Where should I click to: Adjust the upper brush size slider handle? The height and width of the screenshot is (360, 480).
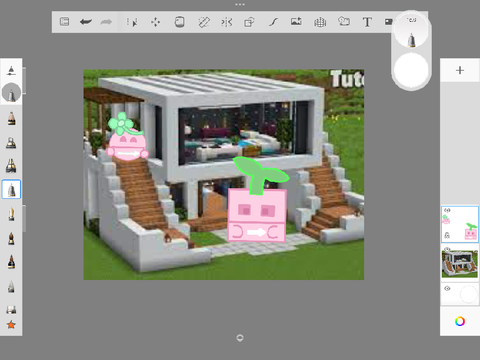[x=24, y=80]
